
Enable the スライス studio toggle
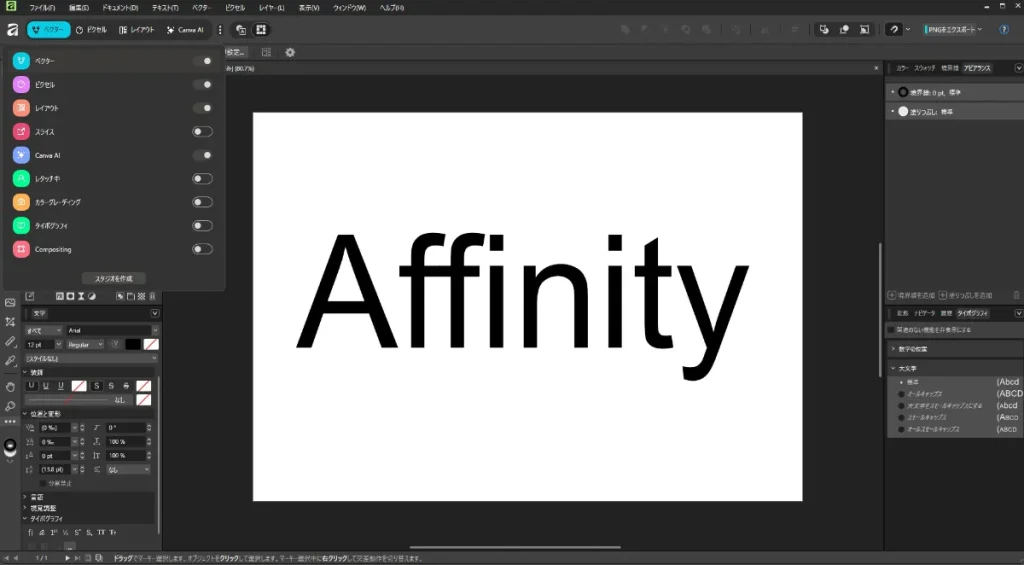pos(202,132)
